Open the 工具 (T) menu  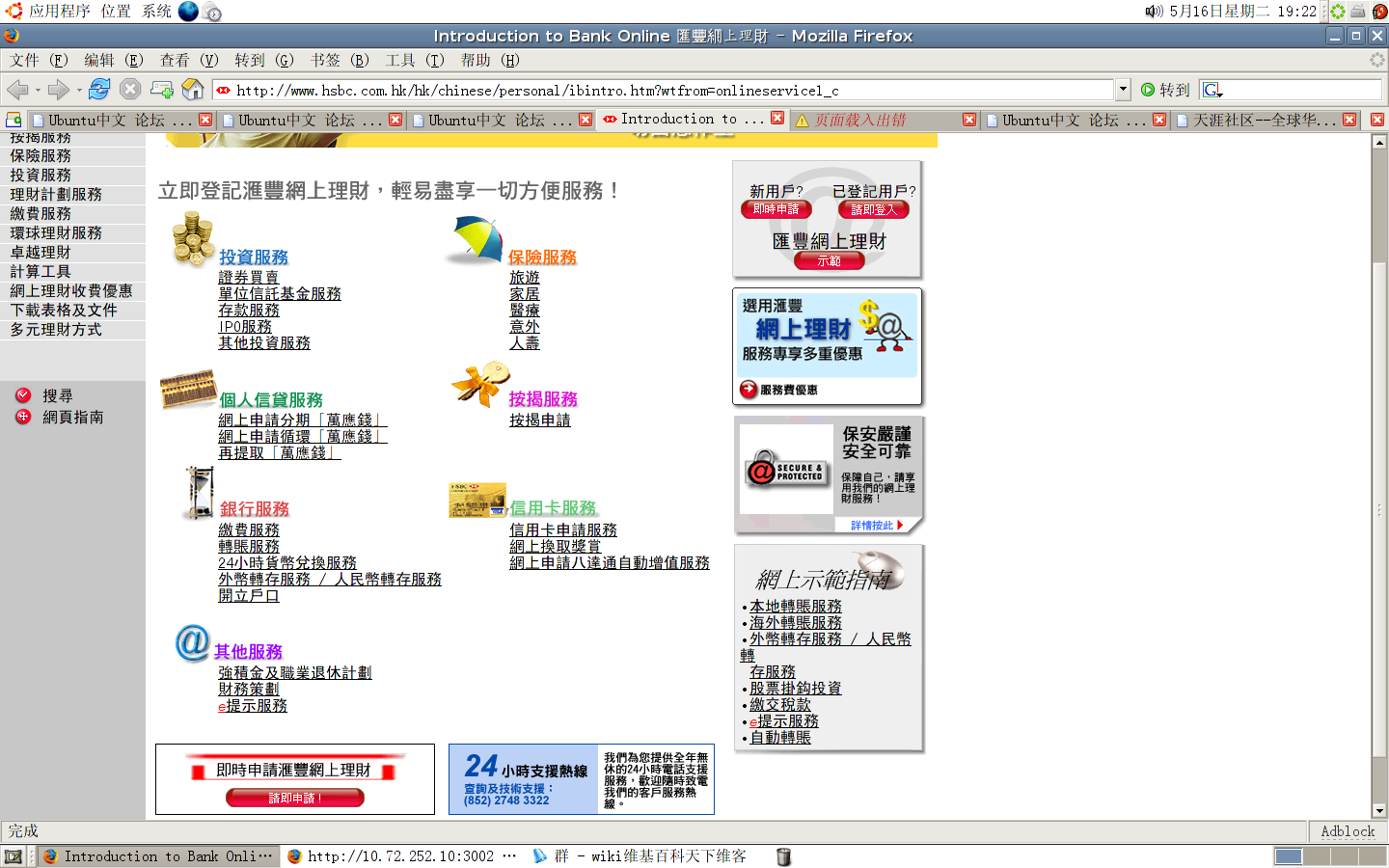[x=415, y=60]
